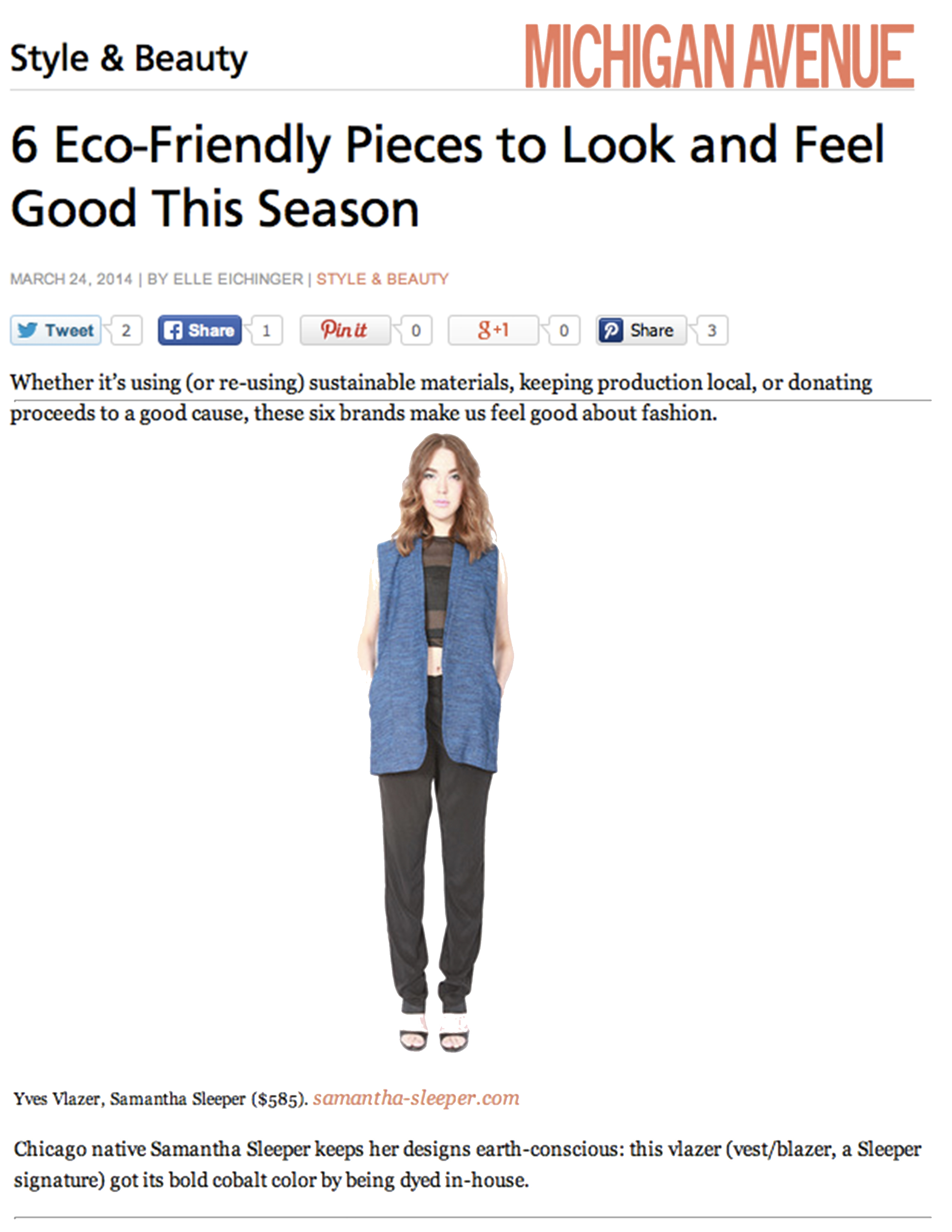Click the model photo in blue vlazer
This screenshot has width=952, height=1232.
(x=435, y=743)
